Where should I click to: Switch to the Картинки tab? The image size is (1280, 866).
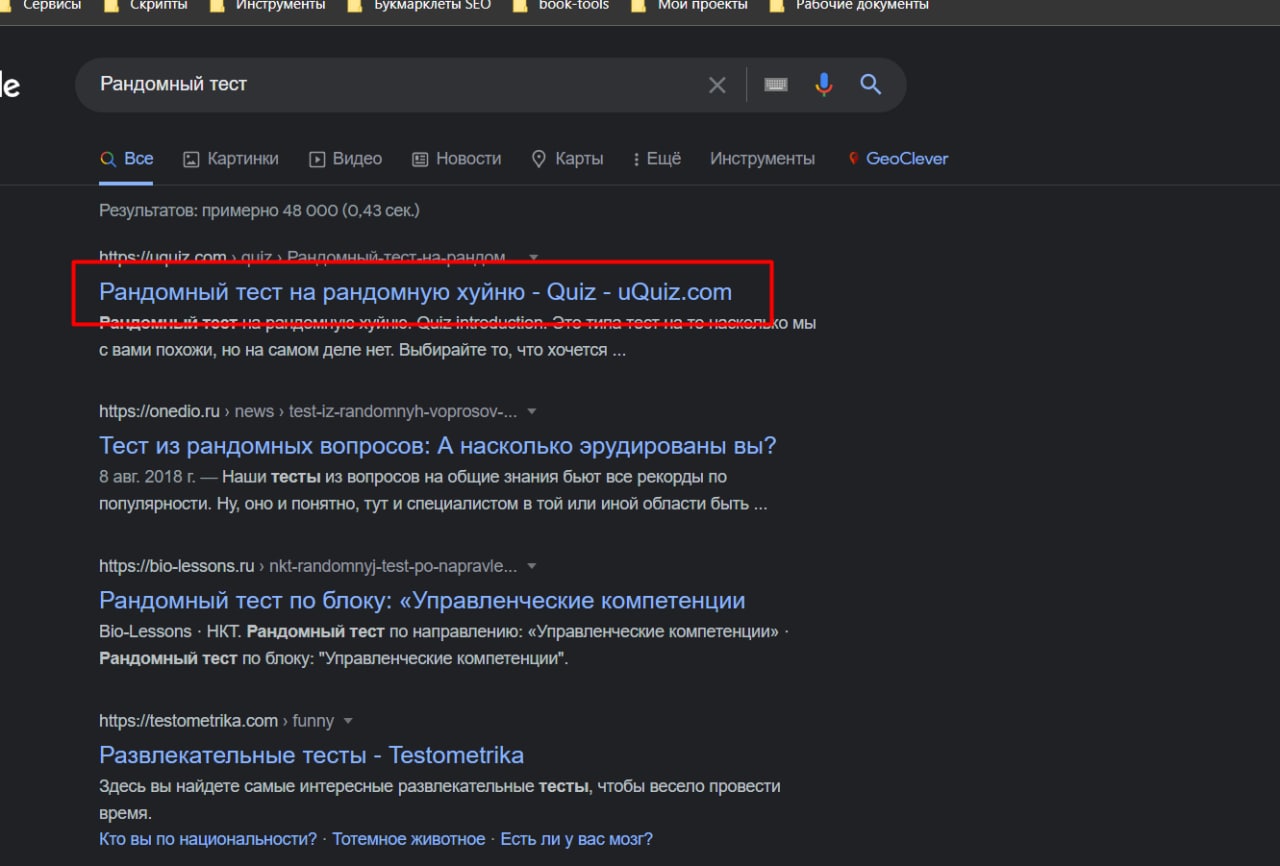click(231, 159)
